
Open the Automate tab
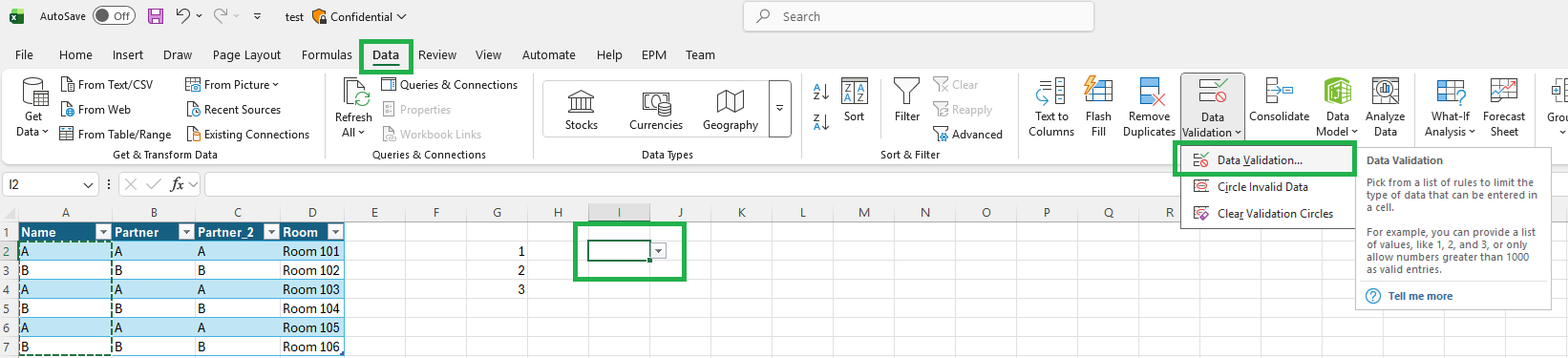[x=549, y=54]
